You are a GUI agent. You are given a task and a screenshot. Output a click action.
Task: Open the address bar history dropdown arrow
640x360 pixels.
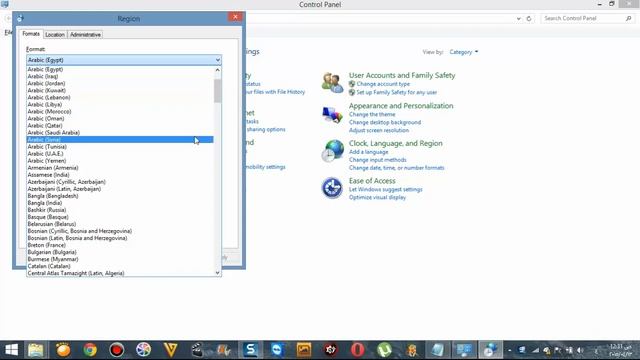click(x=518, y=18)
